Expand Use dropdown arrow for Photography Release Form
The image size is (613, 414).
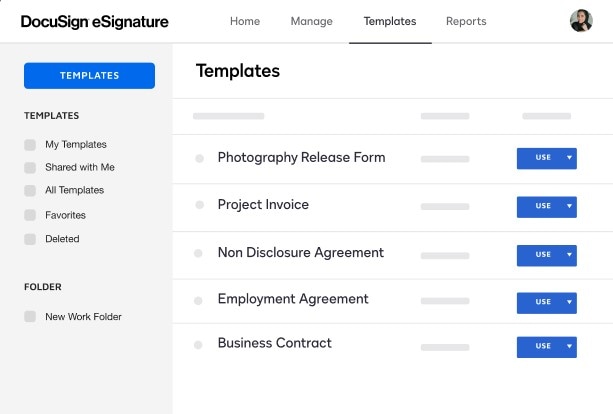tap(569, 158)
